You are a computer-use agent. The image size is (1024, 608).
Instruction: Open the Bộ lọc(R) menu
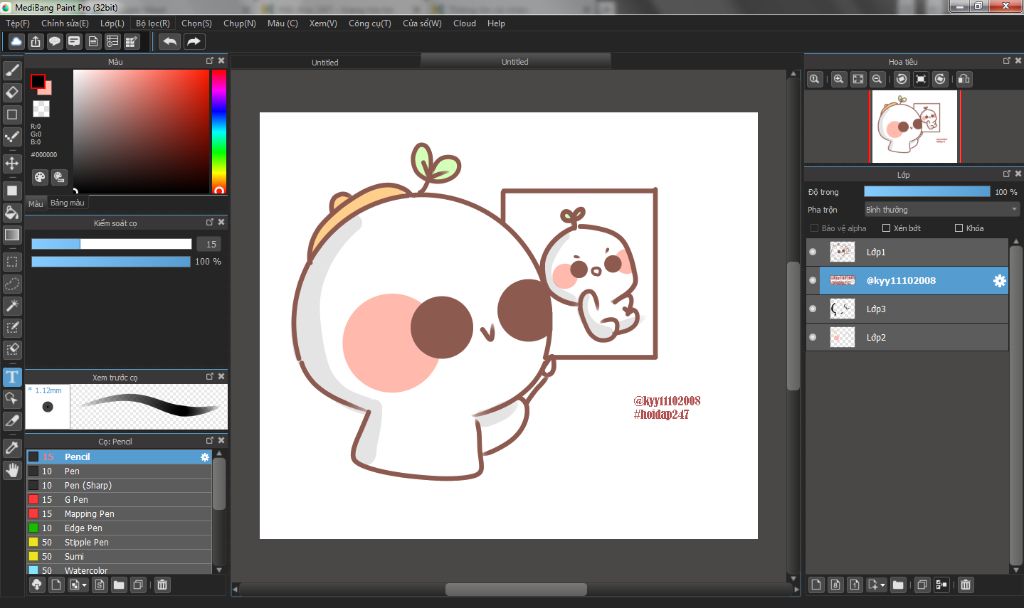coord(153,24)
